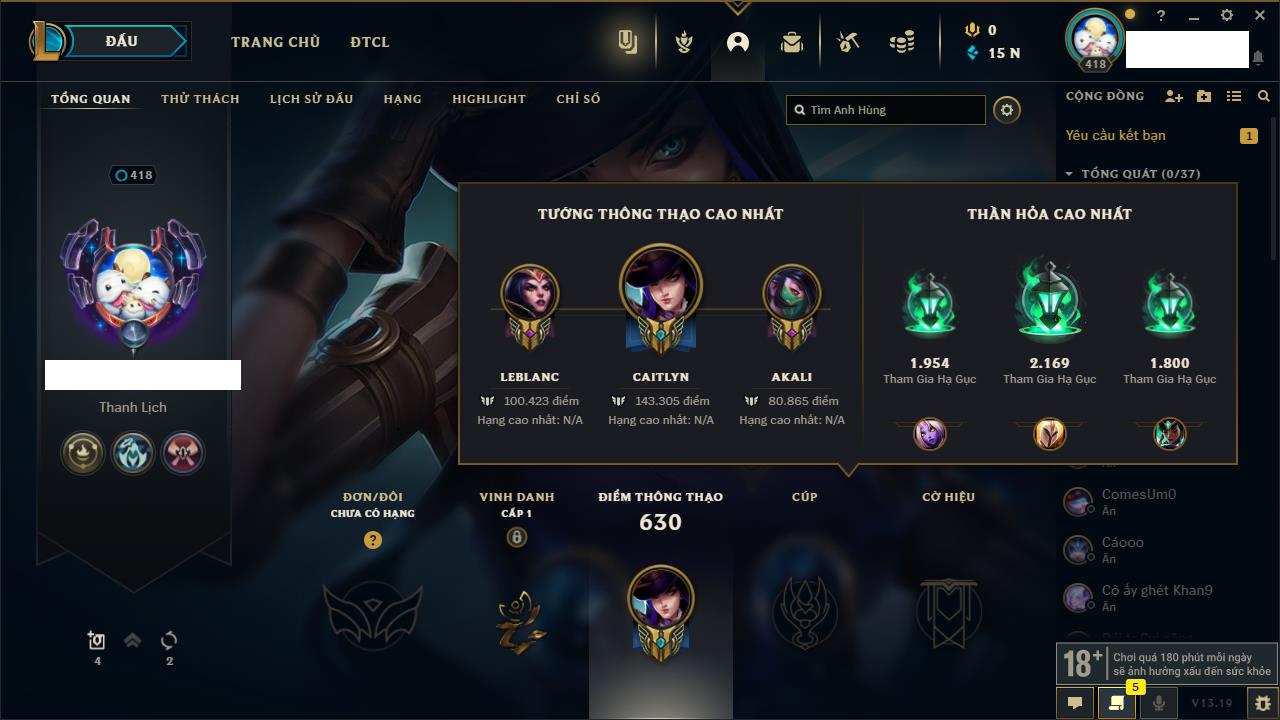Open the Loot hammer icon

pos(848,42)
